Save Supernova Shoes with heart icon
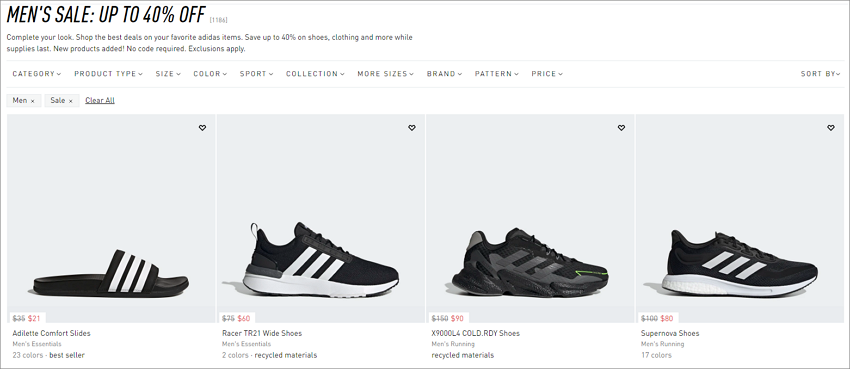 pyautogui.click(x=831, y=128)
